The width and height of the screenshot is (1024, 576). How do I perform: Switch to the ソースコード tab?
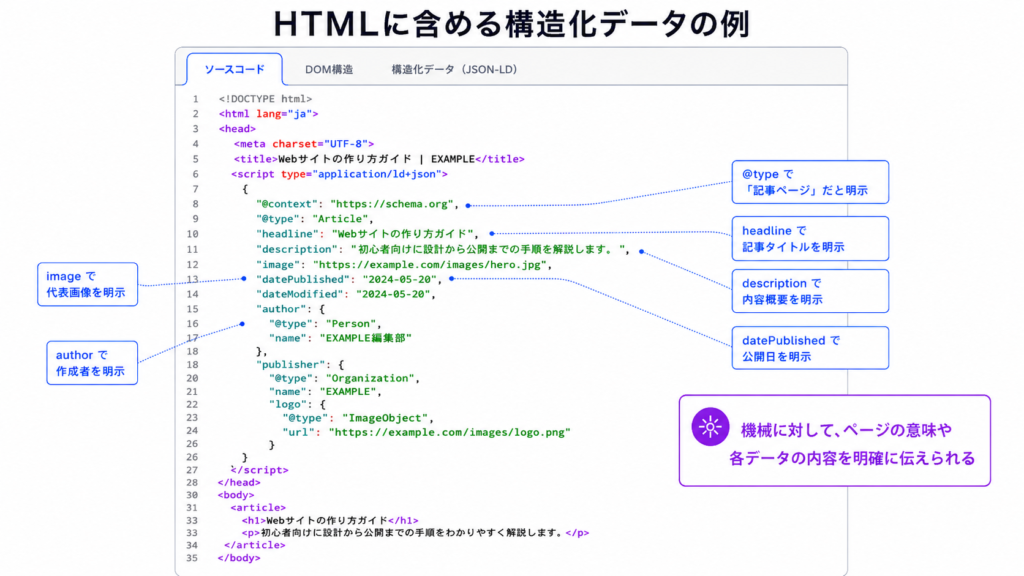pos(234,69)
